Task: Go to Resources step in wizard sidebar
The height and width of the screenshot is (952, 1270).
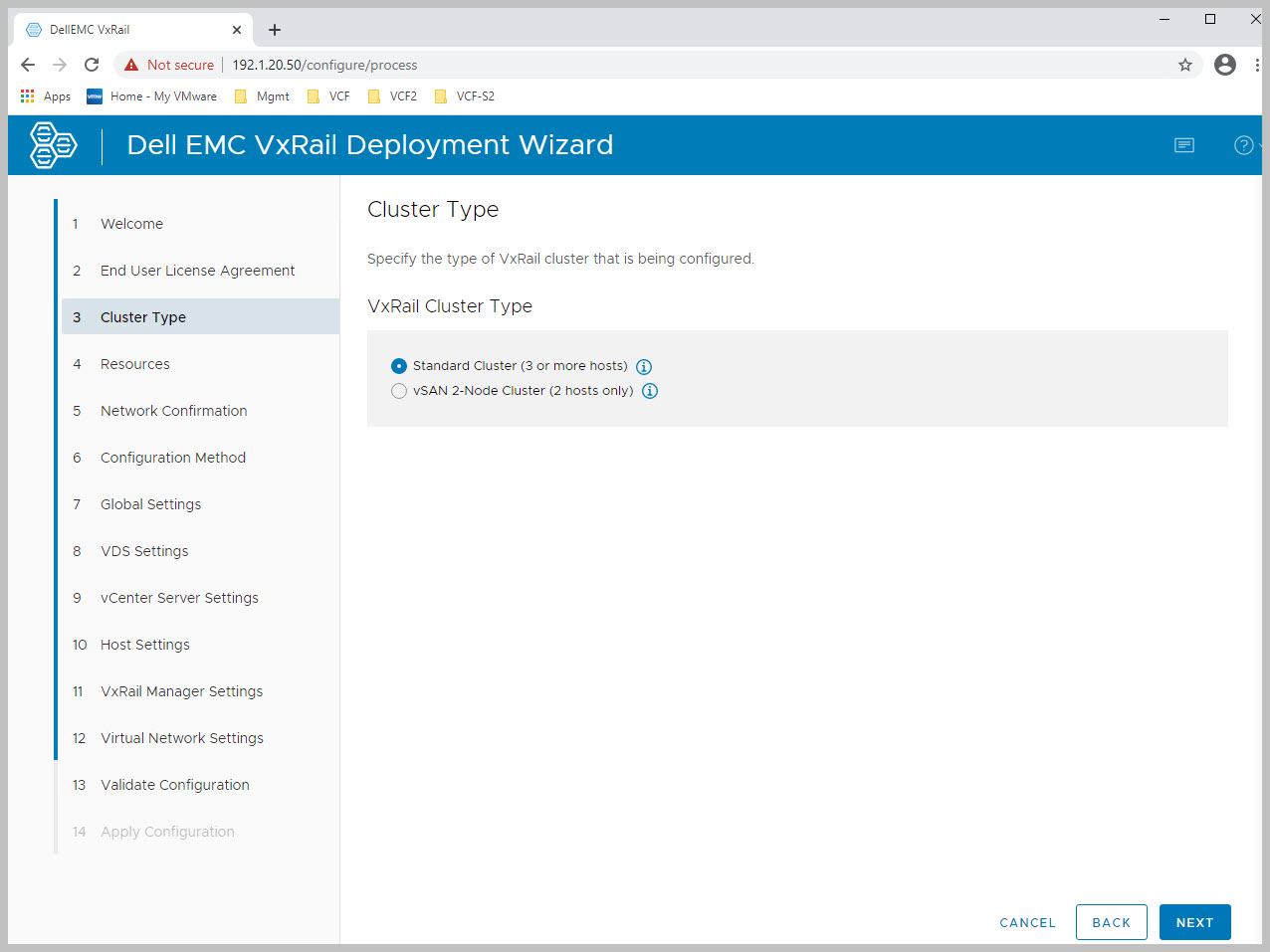Action: pos(135,364)
